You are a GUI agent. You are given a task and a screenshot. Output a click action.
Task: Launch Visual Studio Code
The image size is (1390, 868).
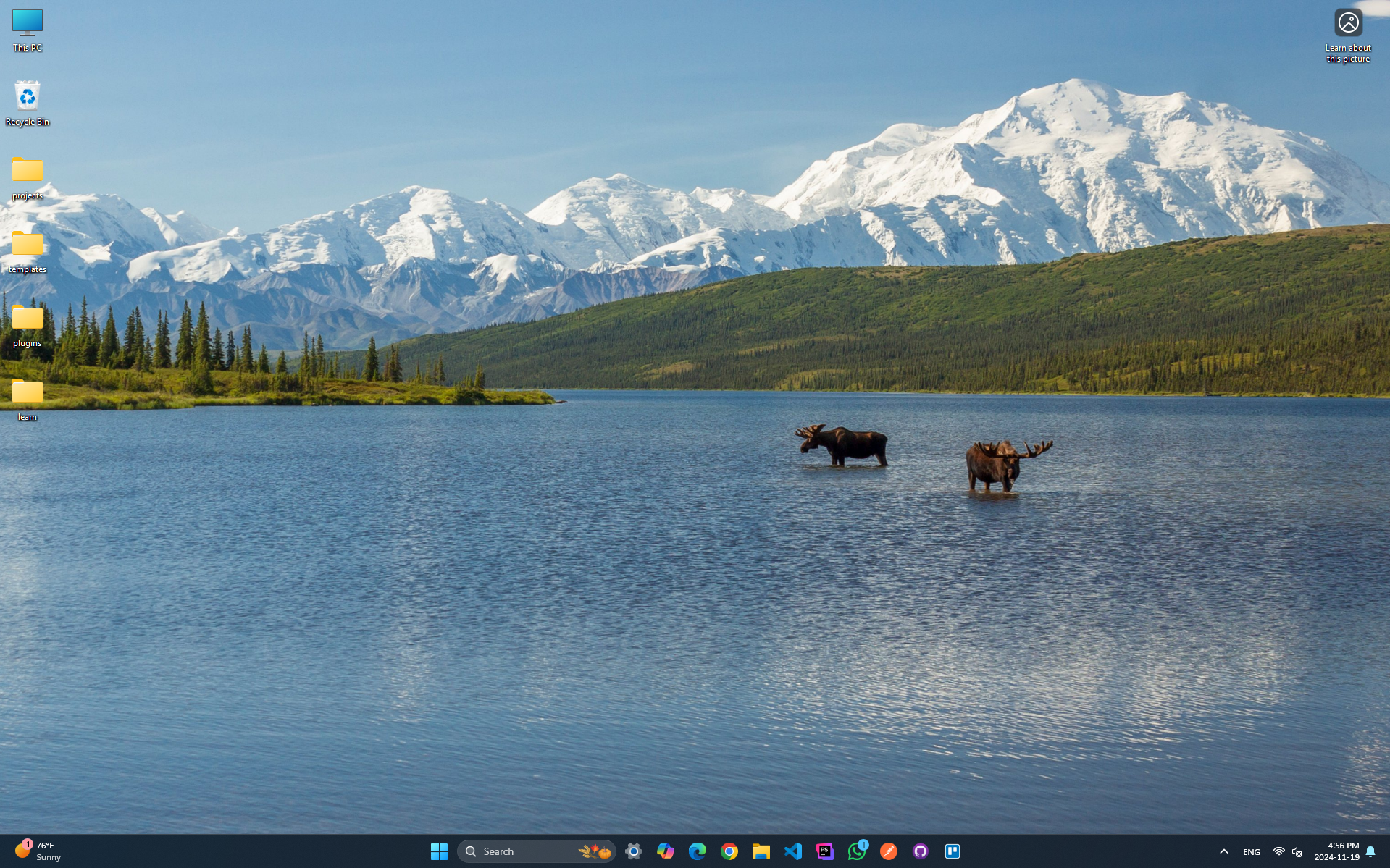tap(793, 851)
